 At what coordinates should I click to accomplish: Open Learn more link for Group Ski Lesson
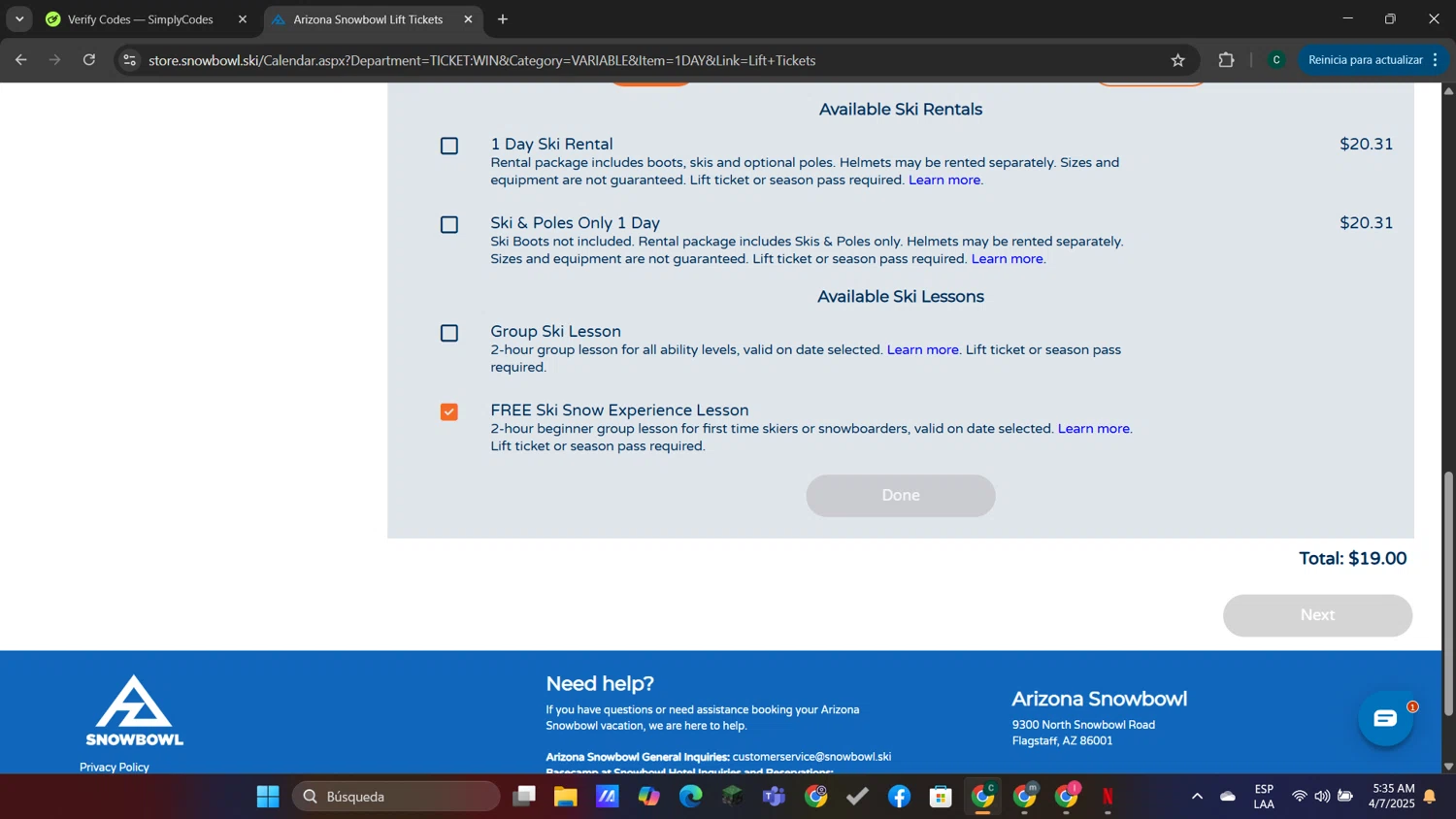point(922,349)
